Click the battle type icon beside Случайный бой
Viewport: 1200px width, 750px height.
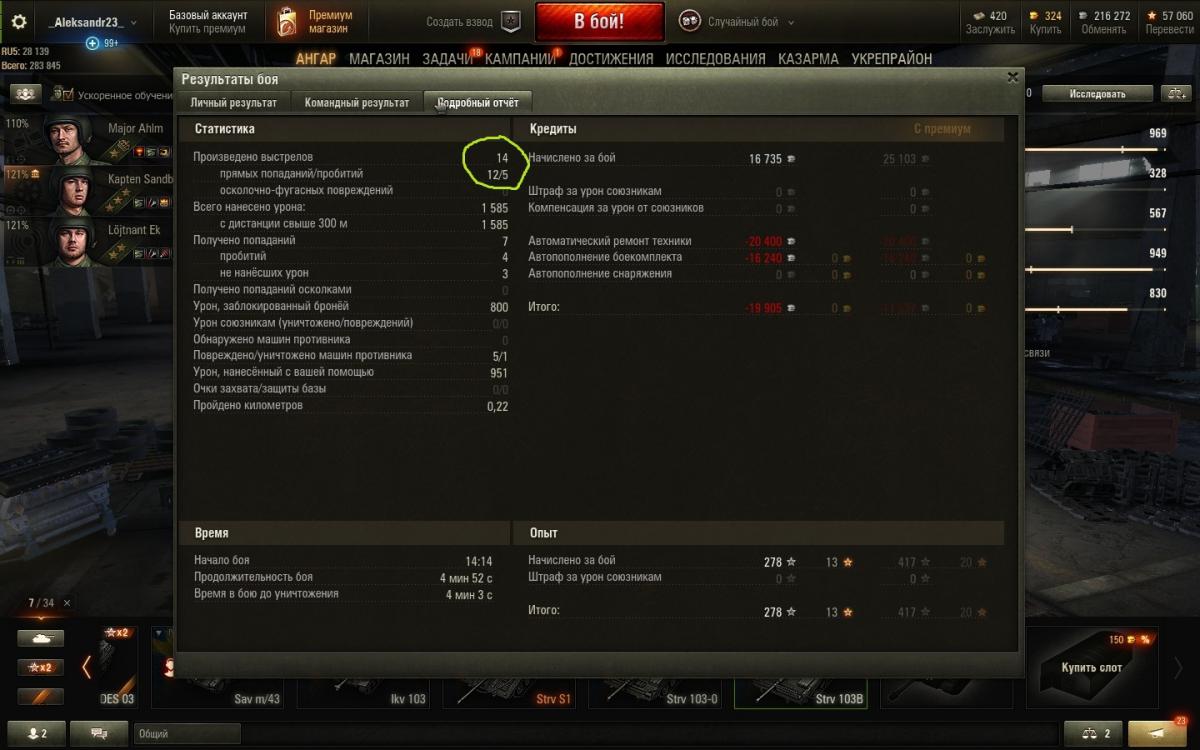690,21
